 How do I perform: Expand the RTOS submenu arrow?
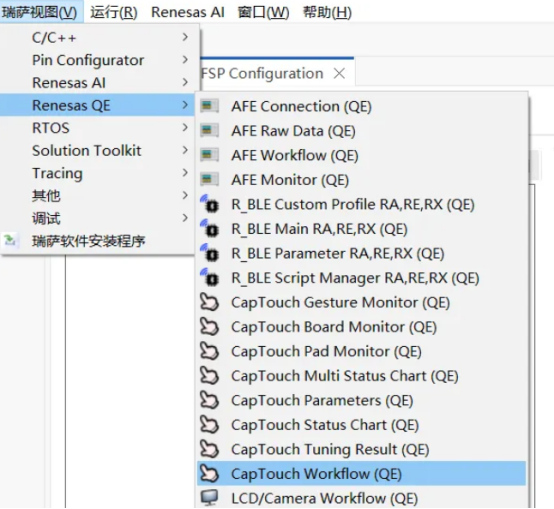coord(185,127)
